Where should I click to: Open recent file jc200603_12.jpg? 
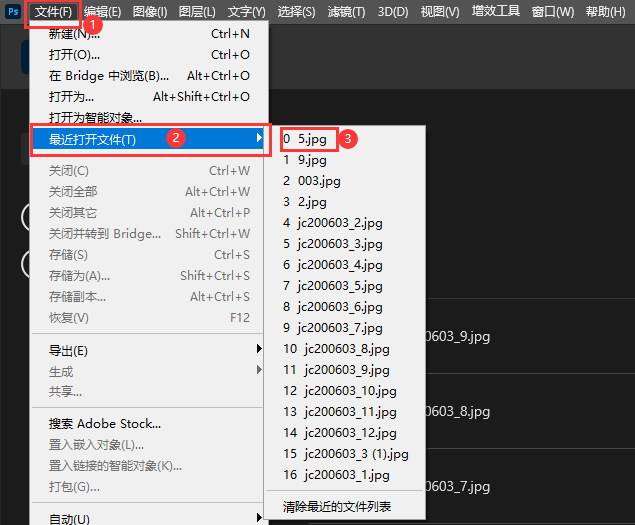point(345,433)
